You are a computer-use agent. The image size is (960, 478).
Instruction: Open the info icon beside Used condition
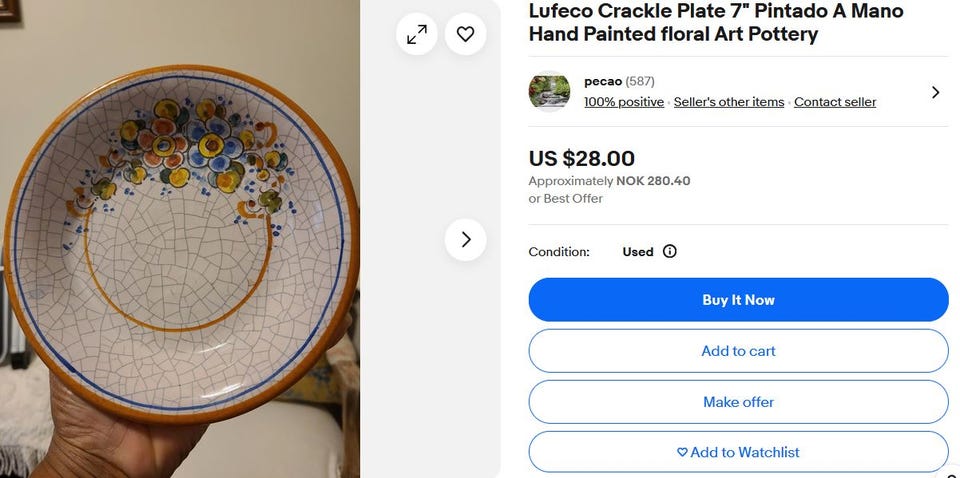tap(670, 252)
